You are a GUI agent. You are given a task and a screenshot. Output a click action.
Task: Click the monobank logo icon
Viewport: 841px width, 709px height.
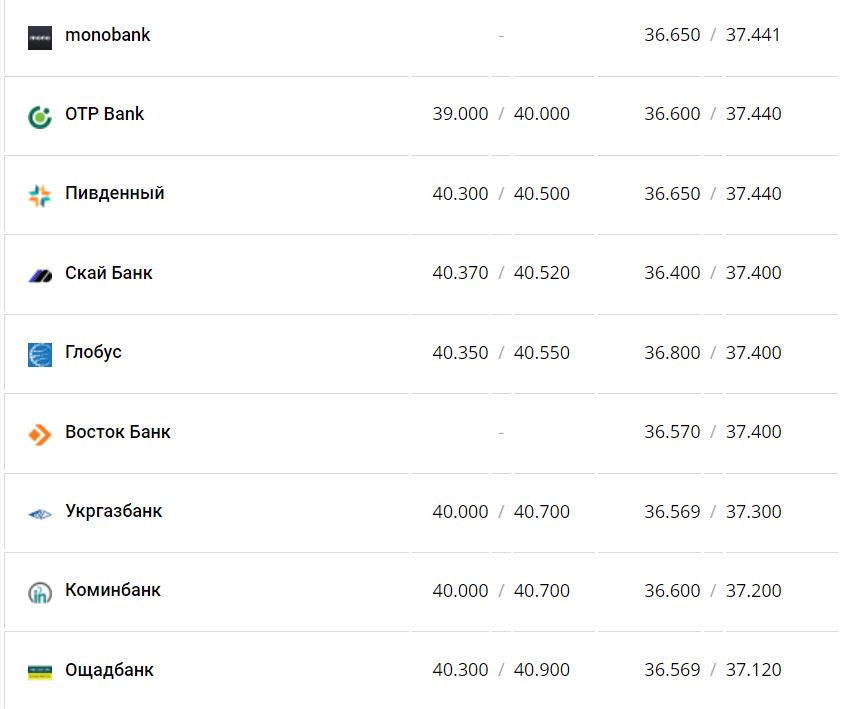(40, 37)
